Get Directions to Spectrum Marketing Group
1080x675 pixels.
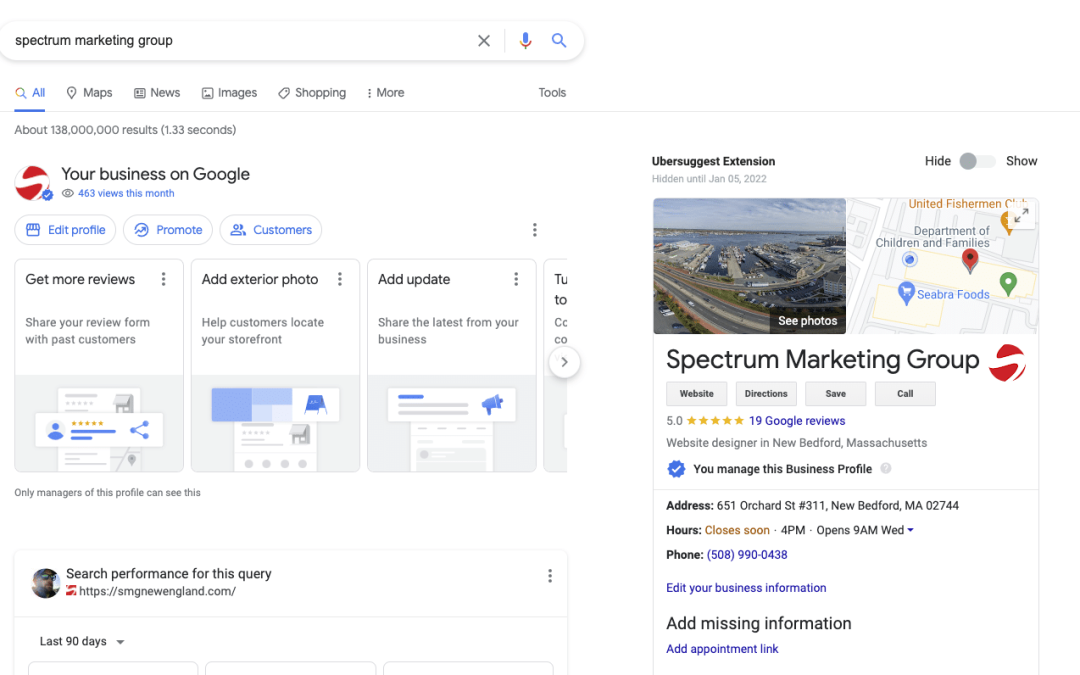point(765,393)
